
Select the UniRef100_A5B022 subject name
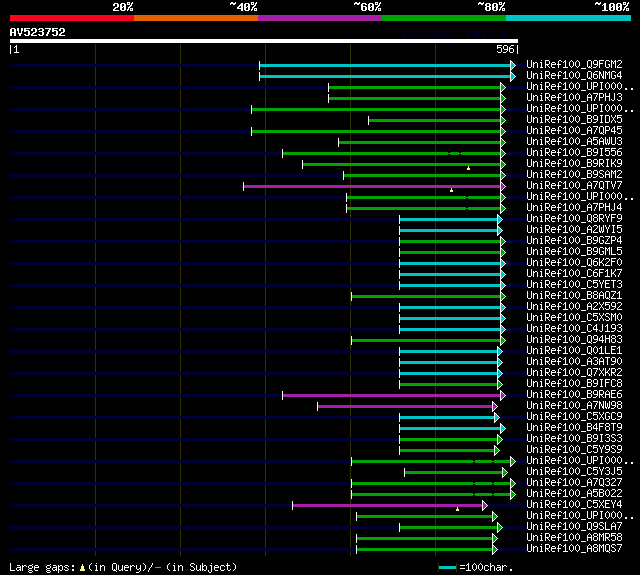tap(574, 494)
